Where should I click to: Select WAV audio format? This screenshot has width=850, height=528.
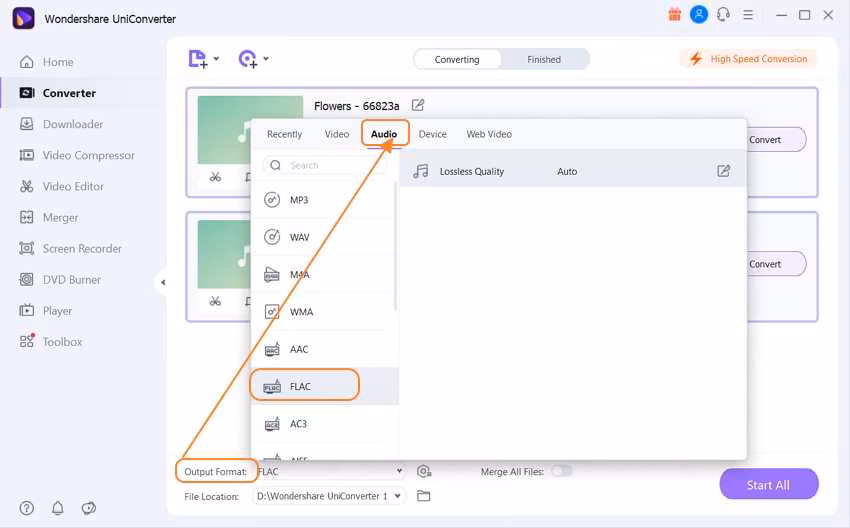tap(324, 237)
